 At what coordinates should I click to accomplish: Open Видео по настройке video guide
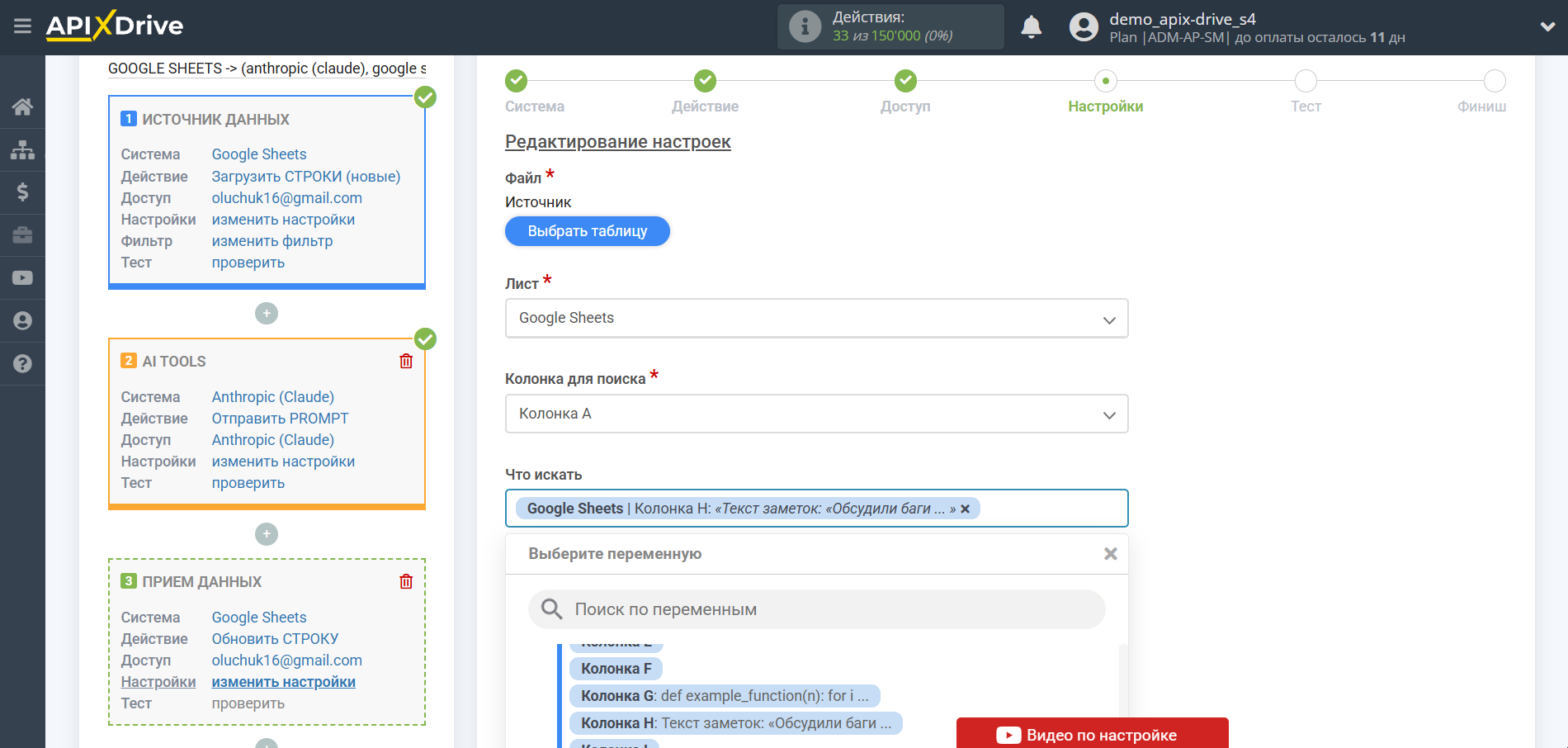tap(1092, 735)
